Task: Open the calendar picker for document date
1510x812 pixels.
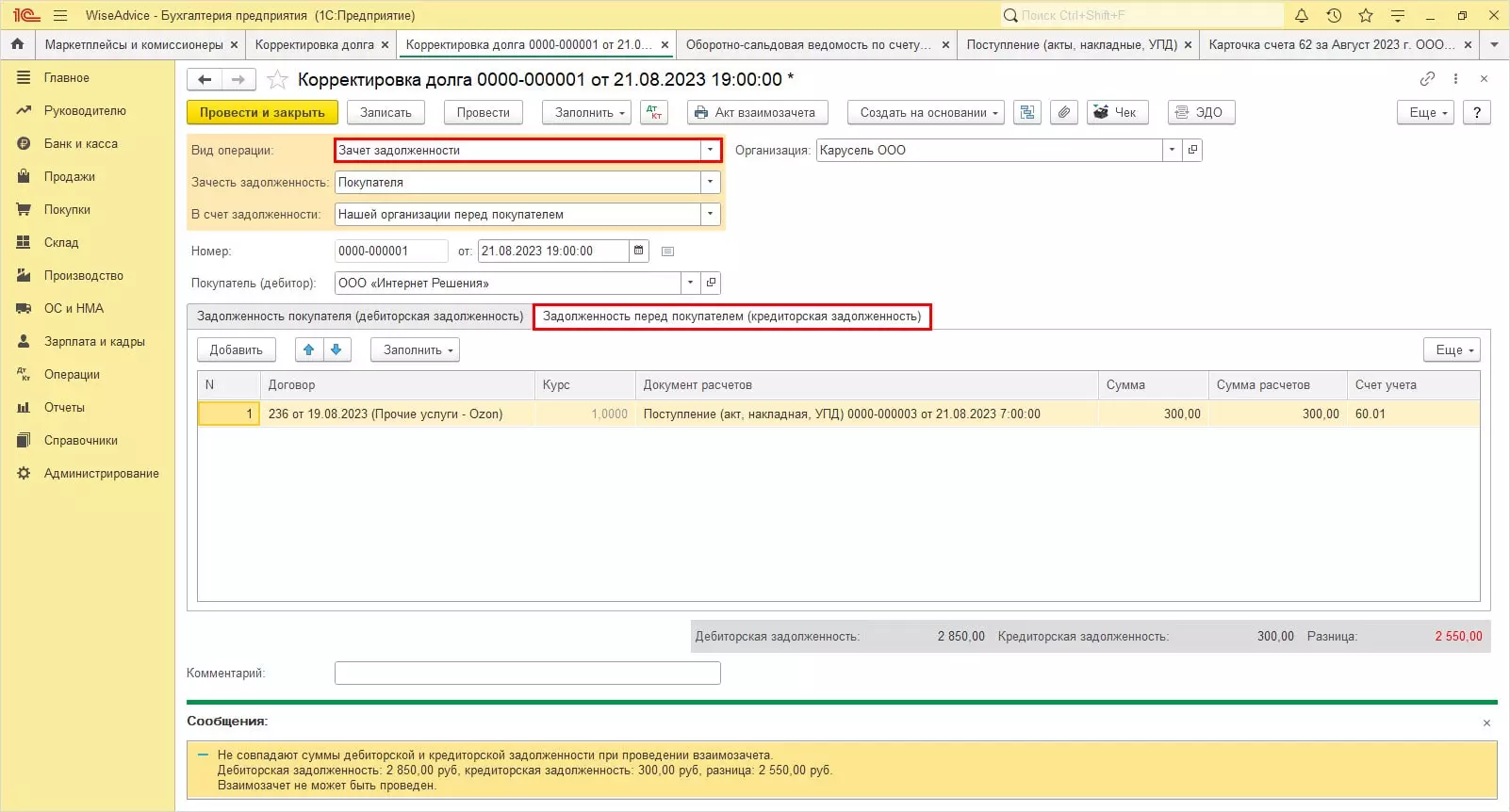Action: point(639,251)
